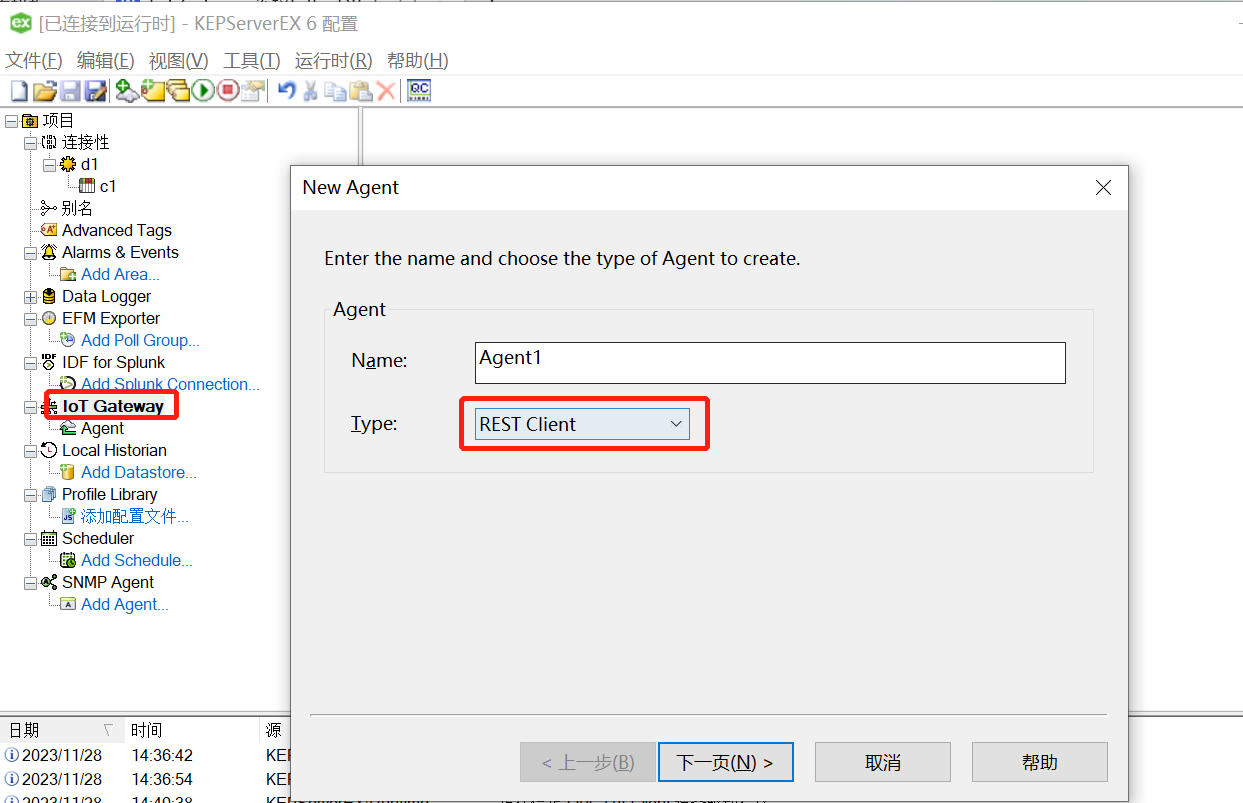Click the Add Splunk Connection... link

click(170, 385)
